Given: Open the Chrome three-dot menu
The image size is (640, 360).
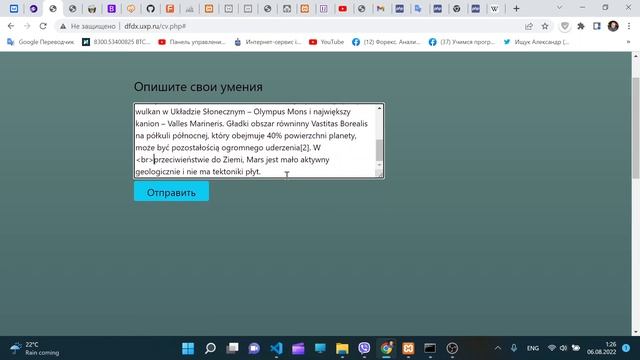Looking at the screenshot, I should point(629,26).
